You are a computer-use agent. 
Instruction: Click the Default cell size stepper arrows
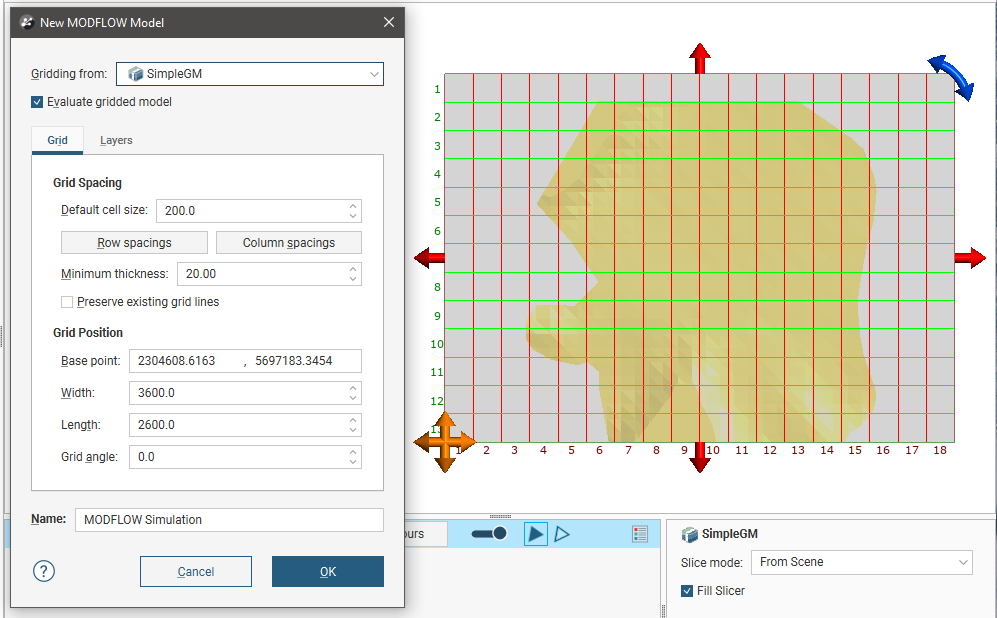pyautogui.click(x=352, y=211)
